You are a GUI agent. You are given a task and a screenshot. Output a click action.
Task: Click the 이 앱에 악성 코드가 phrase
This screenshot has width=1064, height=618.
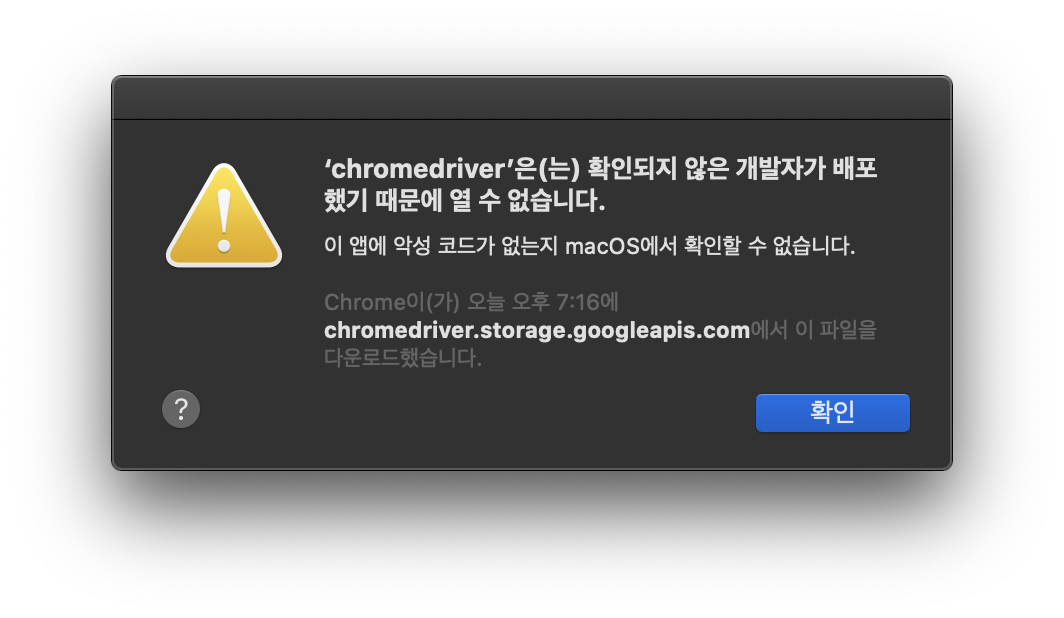(x=409, y=246)
